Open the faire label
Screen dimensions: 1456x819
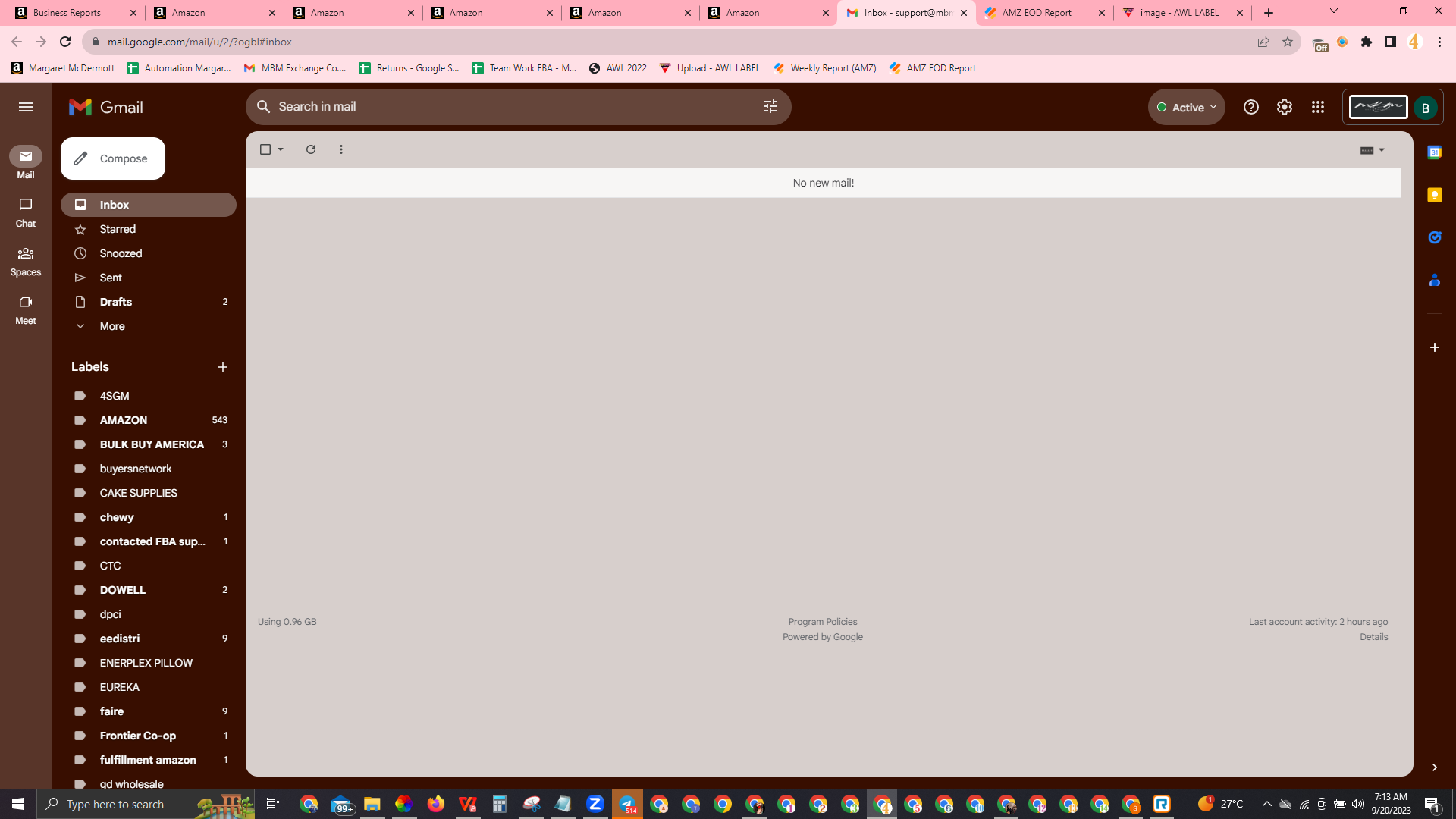(x=149, y=711)
